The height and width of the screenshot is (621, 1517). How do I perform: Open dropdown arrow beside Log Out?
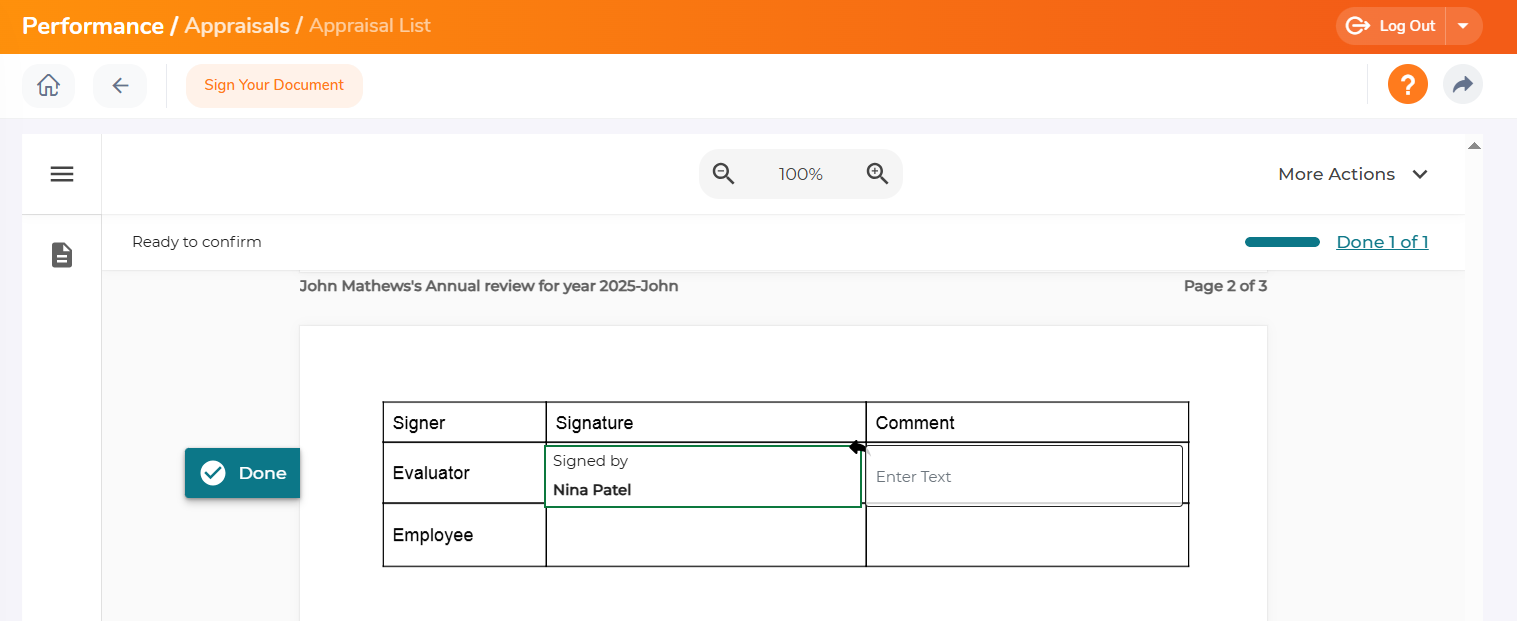tap(1463, 26)
